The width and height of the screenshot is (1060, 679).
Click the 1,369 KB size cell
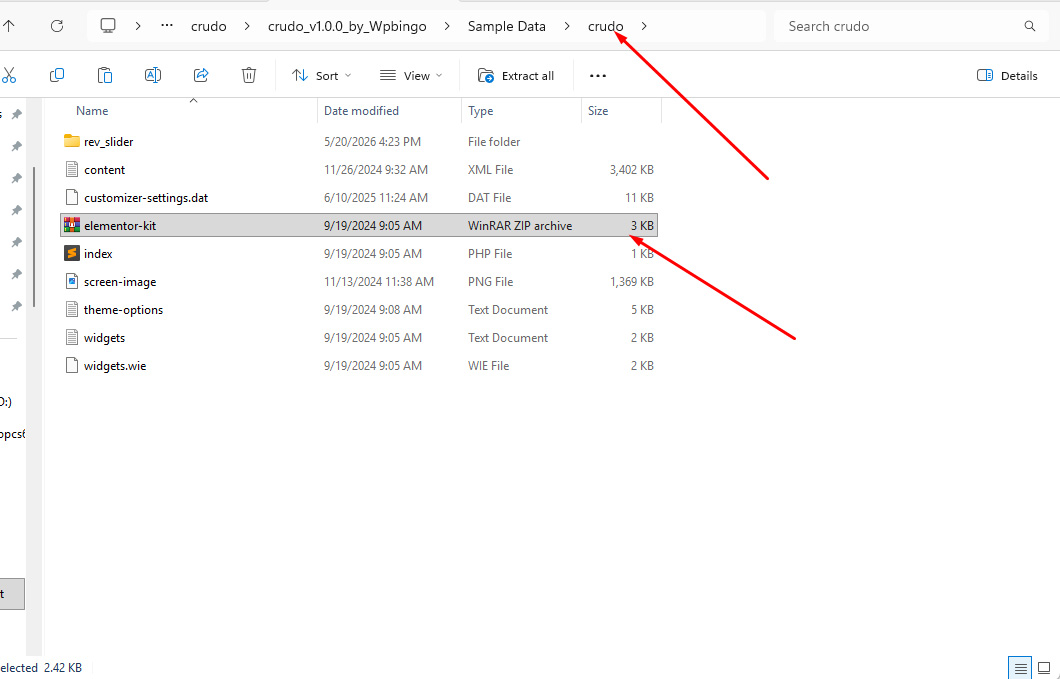[631, 282]
